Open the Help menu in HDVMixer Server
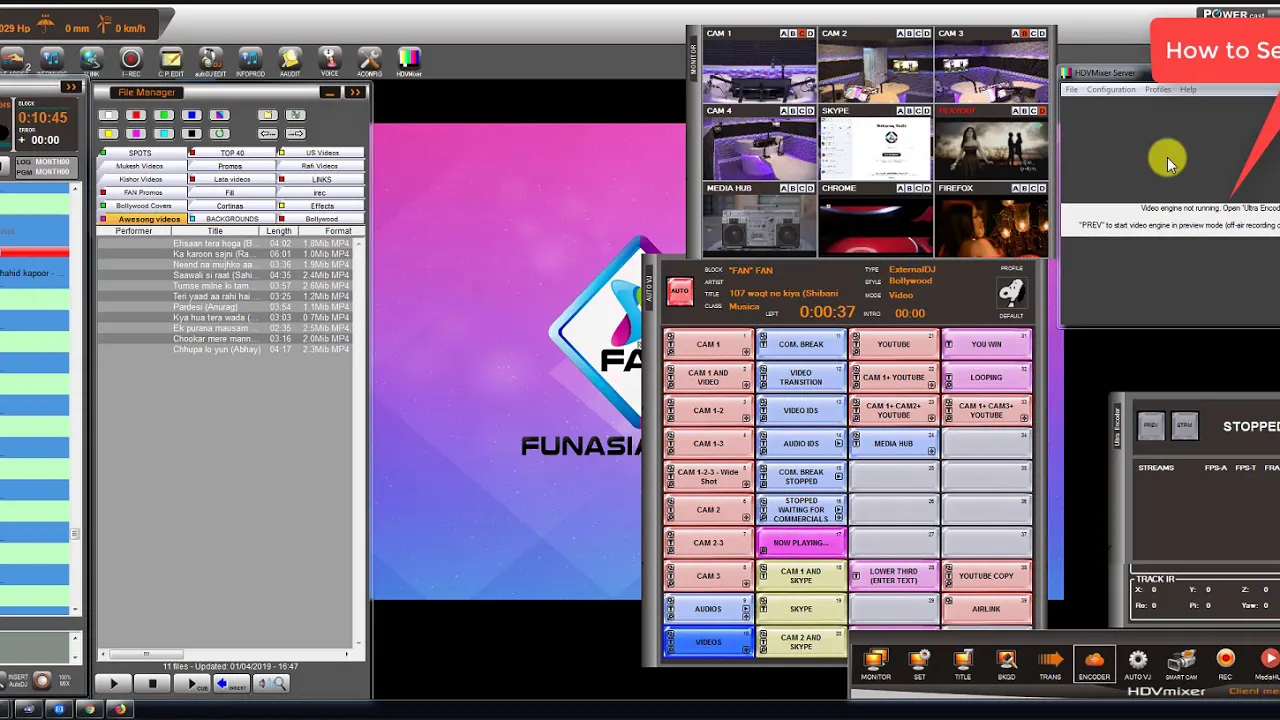The image size is (1280, 720). (x=1188, y=90)
